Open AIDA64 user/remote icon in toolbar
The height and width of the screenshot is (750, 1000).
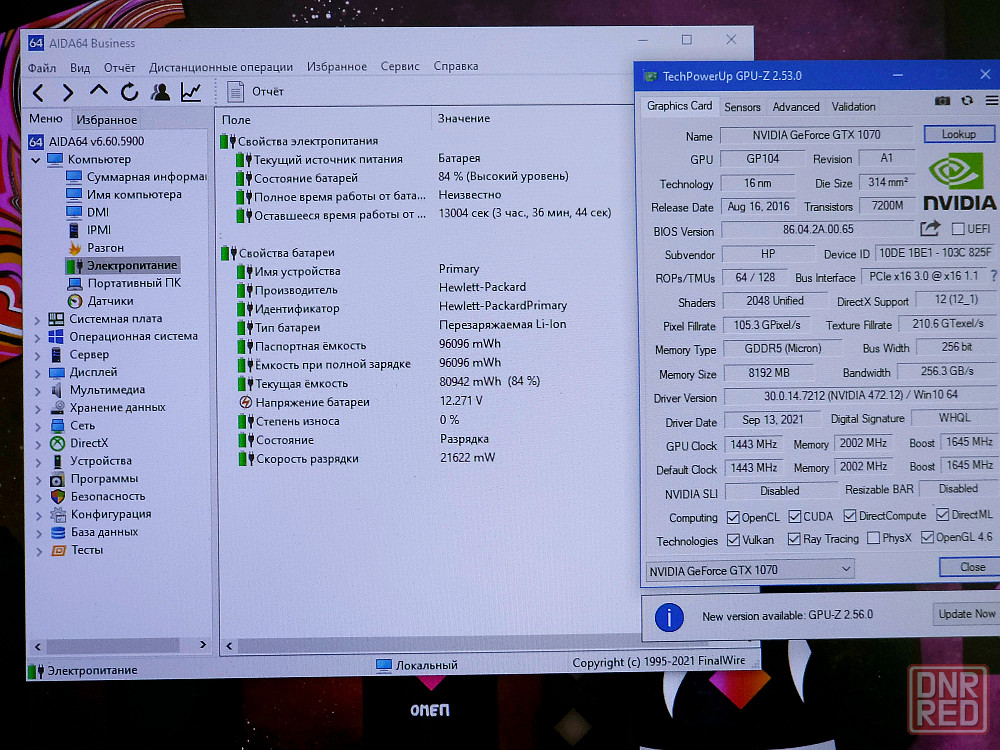[x=160, y=92]
